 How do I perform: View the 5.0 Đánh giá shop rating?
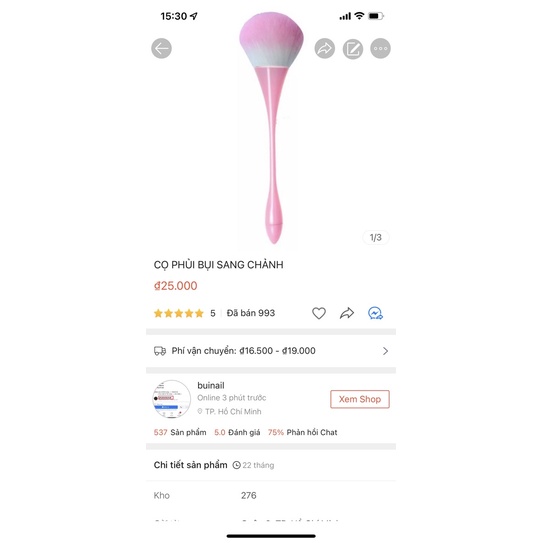(x=237, y=432)
